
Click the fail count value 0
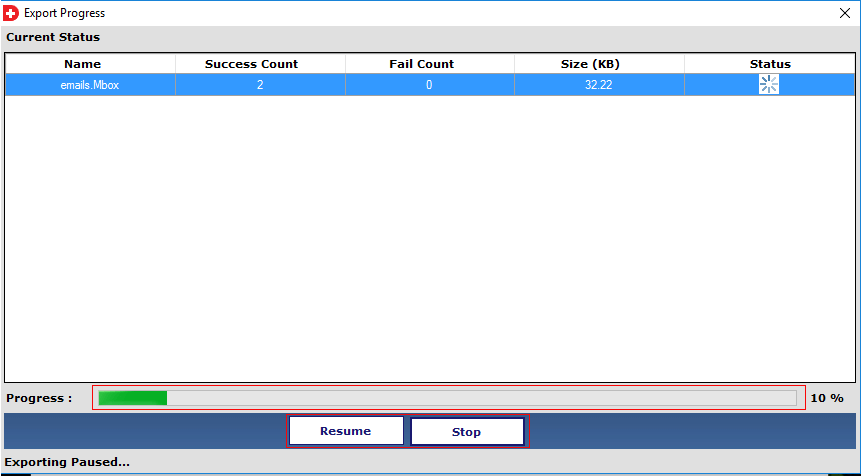pyautogui.click(x=429, y=86)
